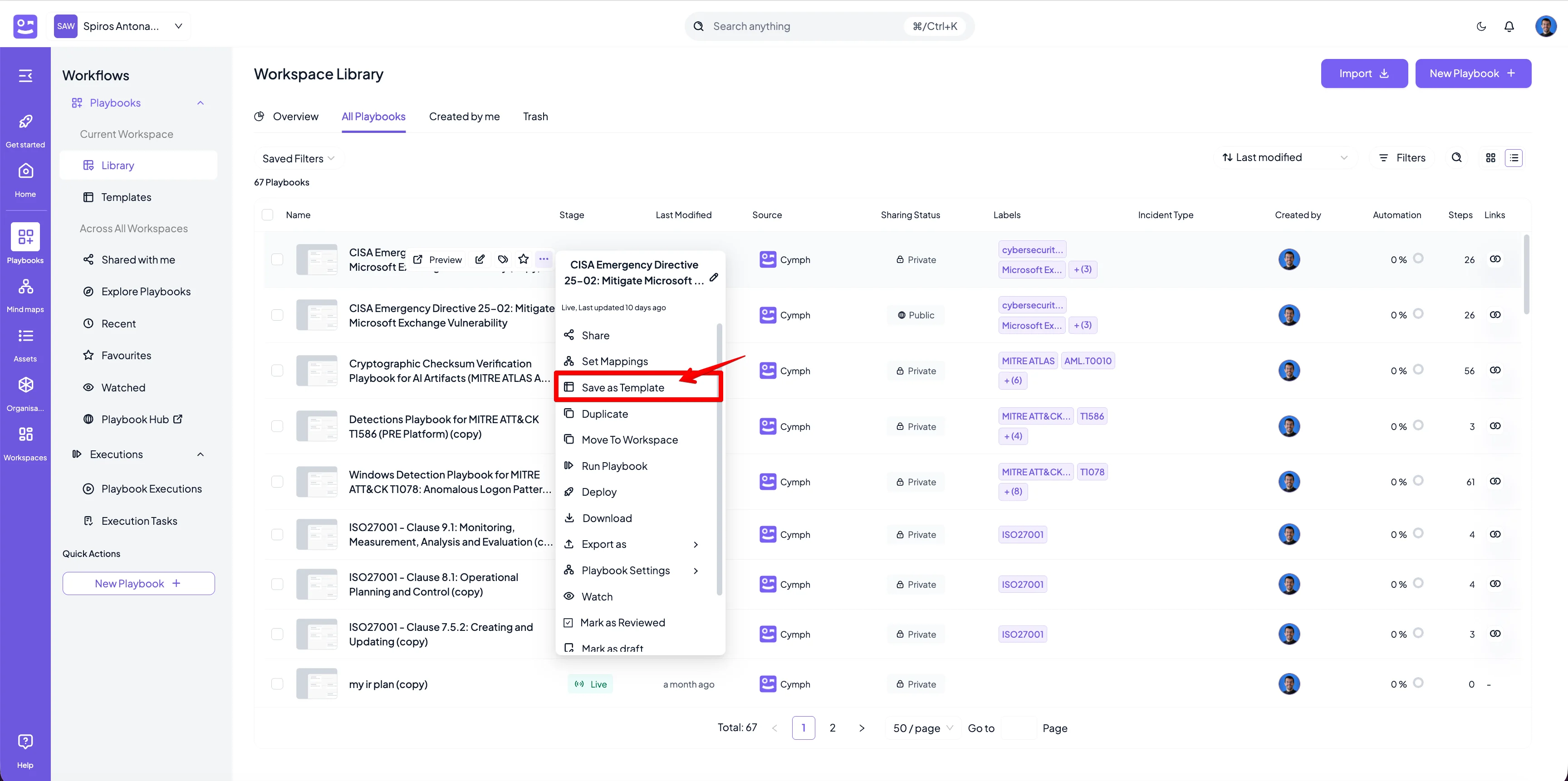1568x781 pixels.
Task: Open notifications bell
Action: 1509,26
